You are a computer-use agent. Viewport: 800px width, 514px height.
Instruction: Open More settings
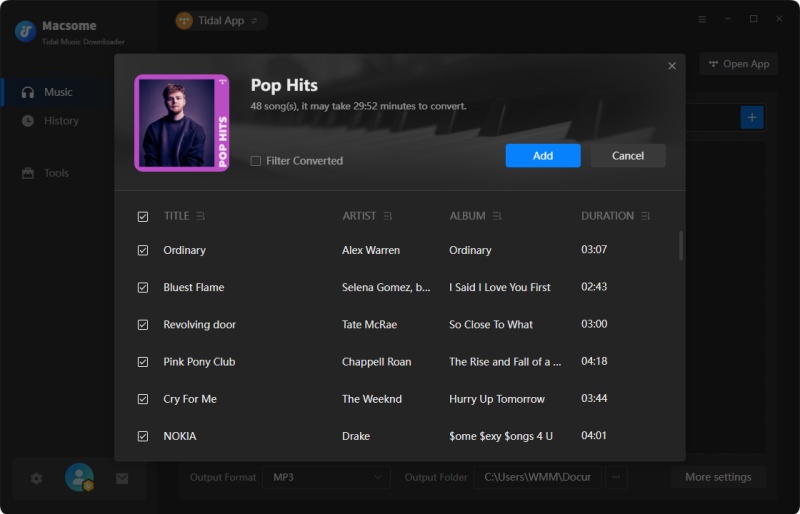click(x=718, y=477)
